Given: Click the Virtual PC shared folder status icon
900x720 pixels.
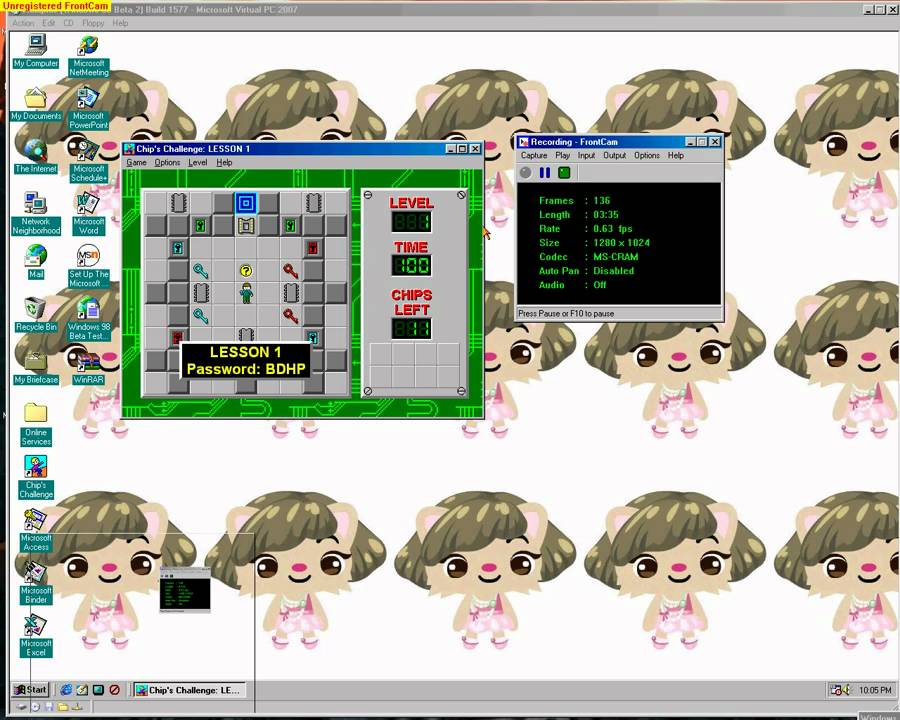Looking at the screenshot, I should (x=63, y=707).
